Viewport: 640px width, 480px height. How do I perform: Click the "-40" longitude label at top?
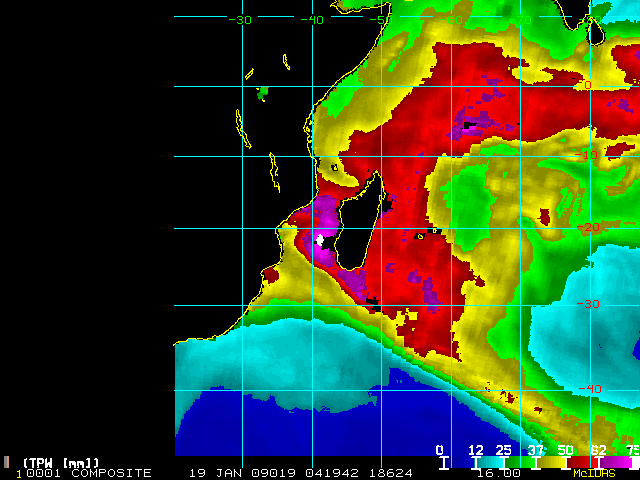coord(313,20)
